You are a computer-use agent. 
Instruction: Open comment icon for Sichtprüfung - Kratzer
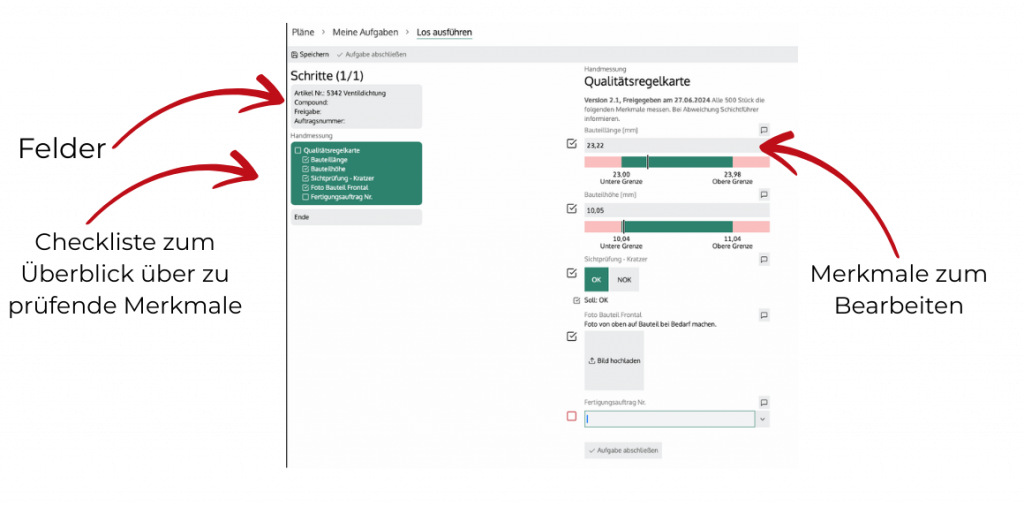point(763,260)
